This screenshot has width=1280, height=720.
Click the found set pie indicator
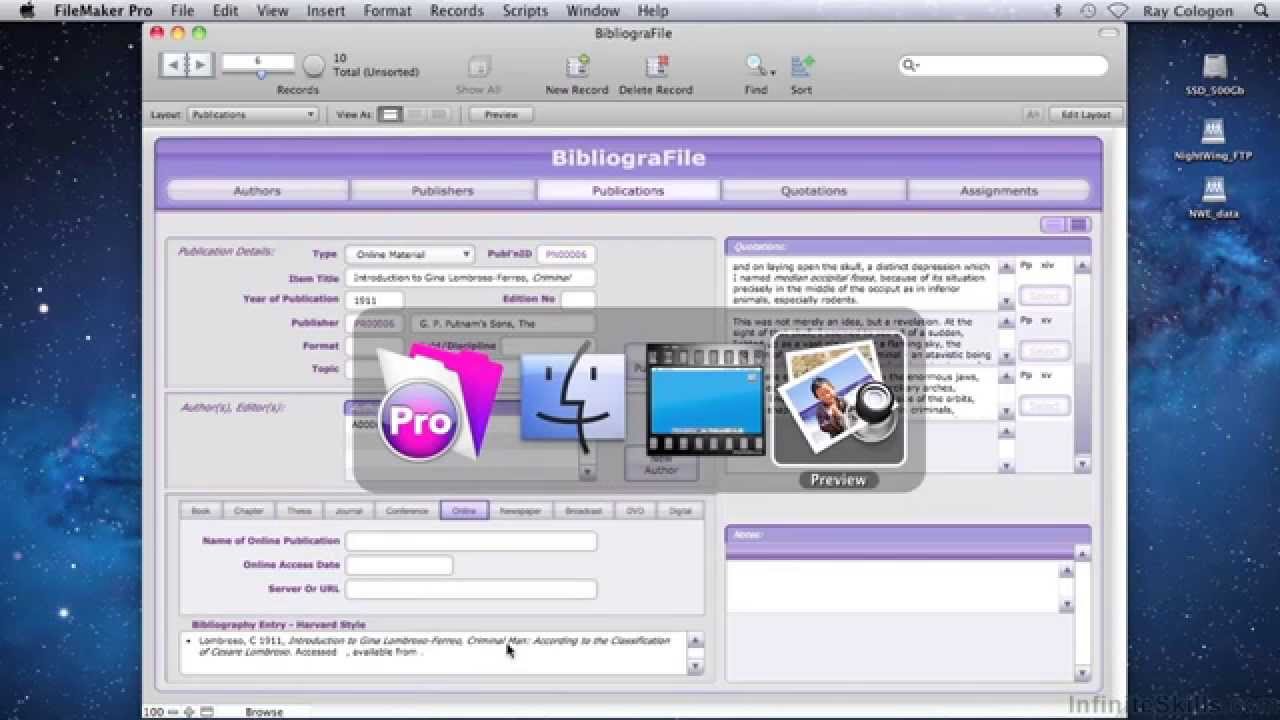point(314,66)
